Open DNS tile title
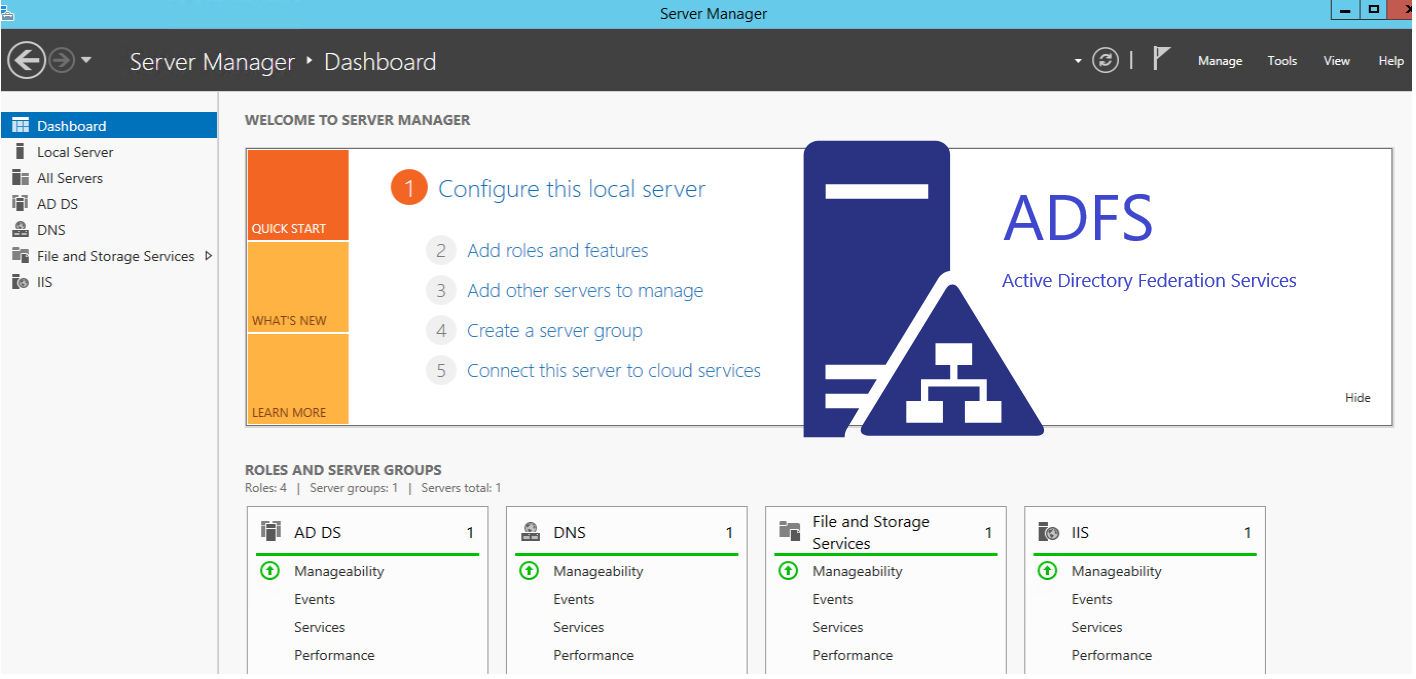Image resolution: width=1416 pixels, height=679 pixels. (x=569, y=533)
